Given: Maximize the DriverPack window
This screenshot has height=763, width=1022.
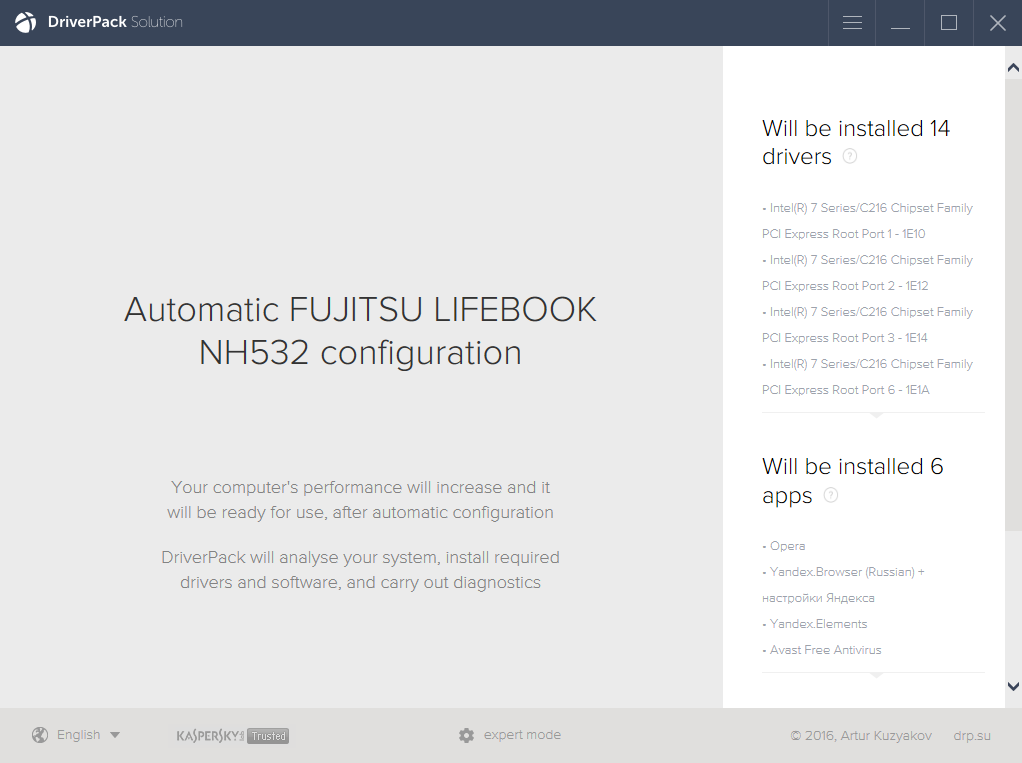Looking at the screenshot, I should (949, 23).
